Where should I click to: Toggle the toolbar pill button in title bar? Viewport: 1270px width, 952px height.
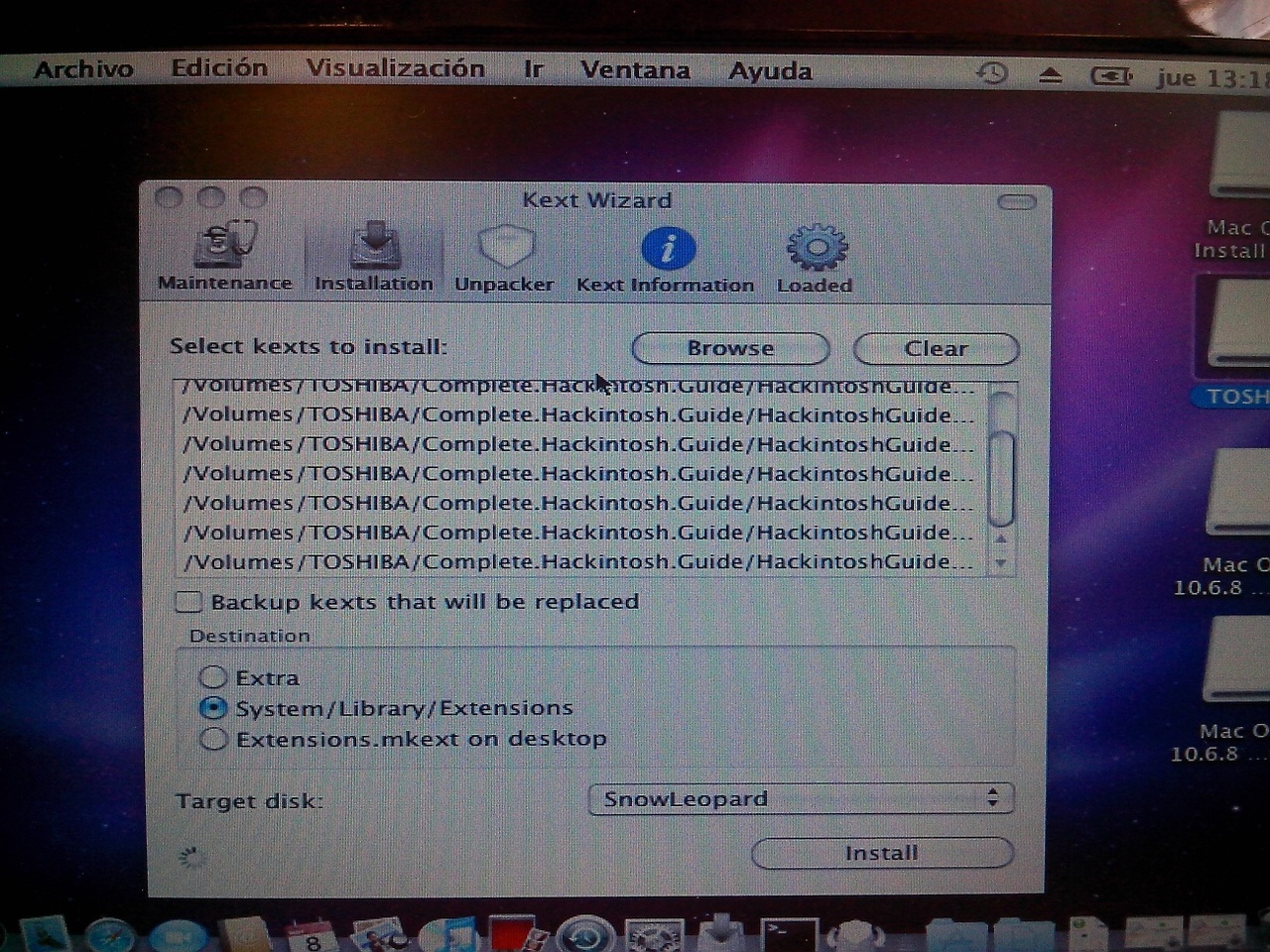click(1017, 202)
